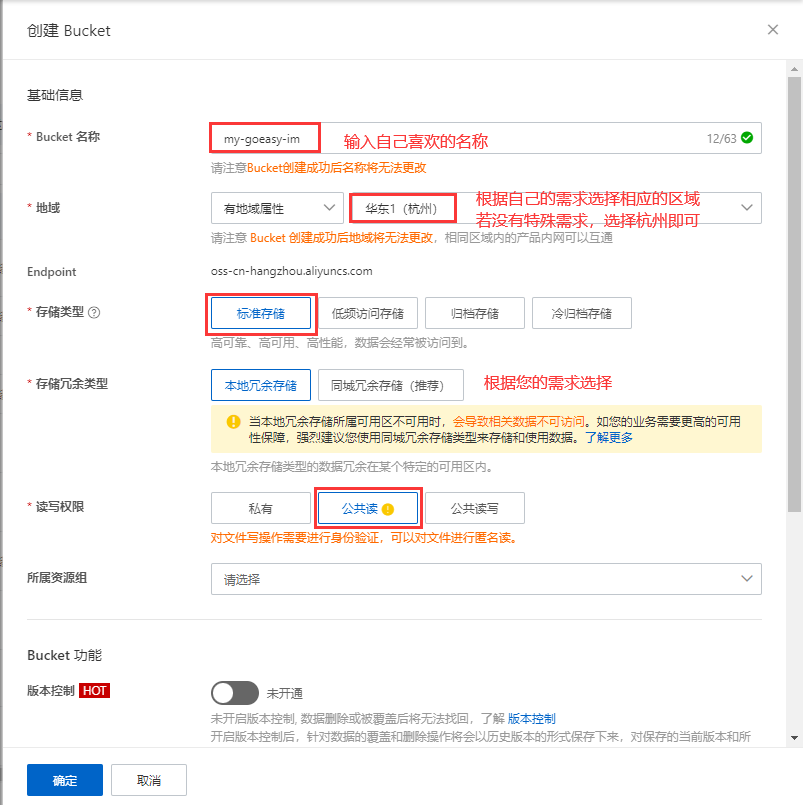The height and width of the screenshot is (805, 803).
Task: Choose 归档存储 storage type
Action: point(475,313)
